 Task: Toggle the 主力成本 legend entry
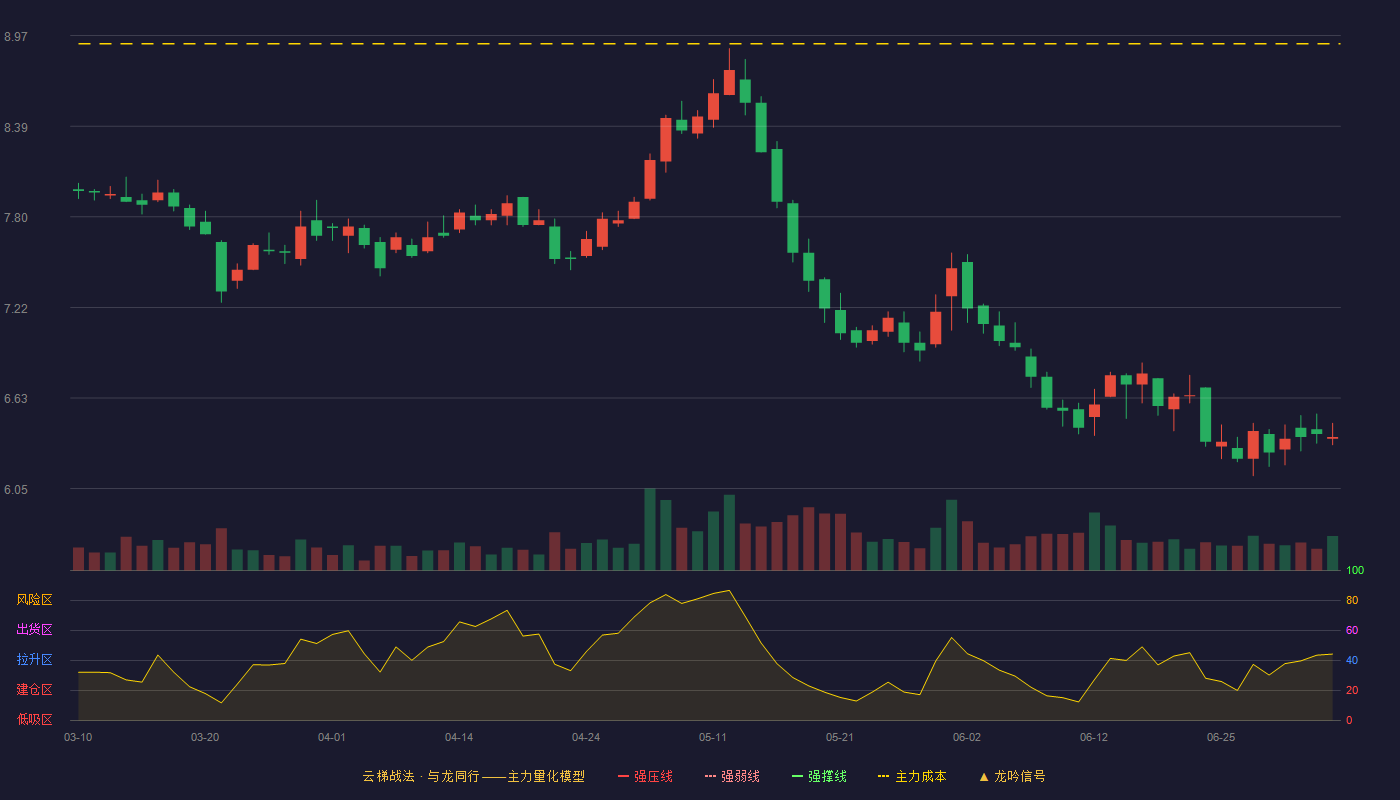point(912,776)
